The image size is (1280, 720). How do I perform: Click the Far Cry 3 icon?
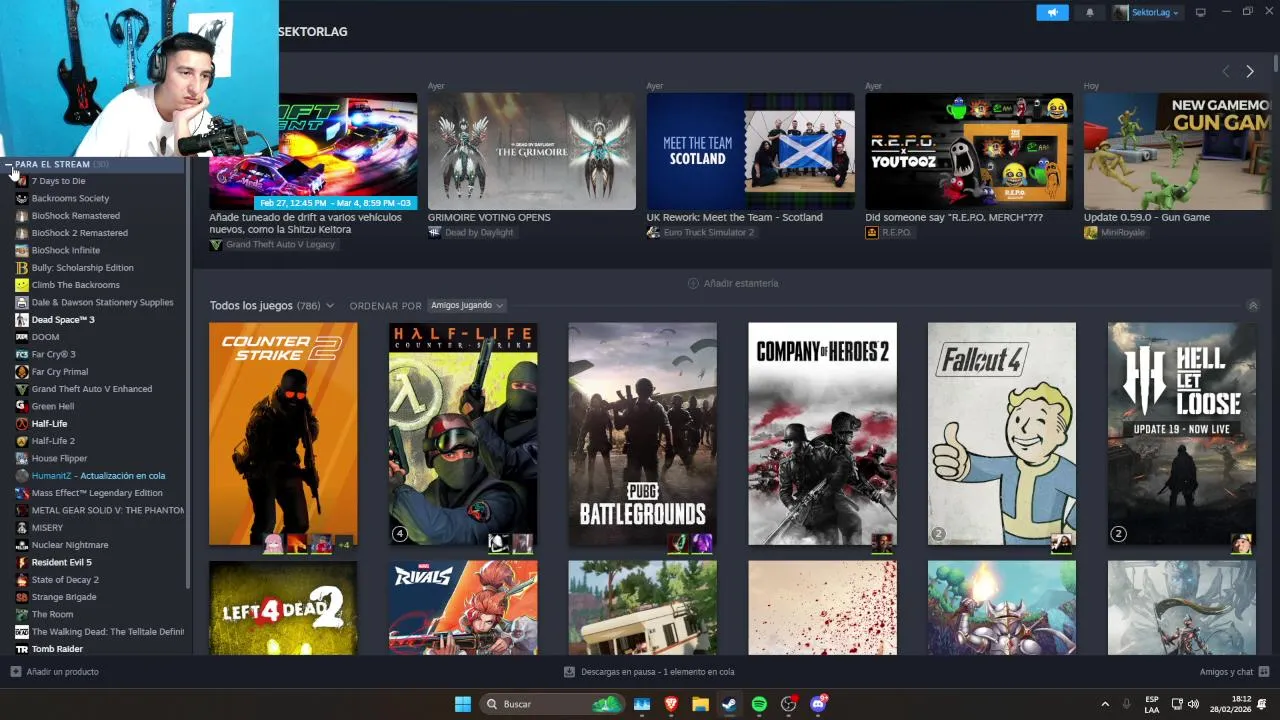coord(22,354)
